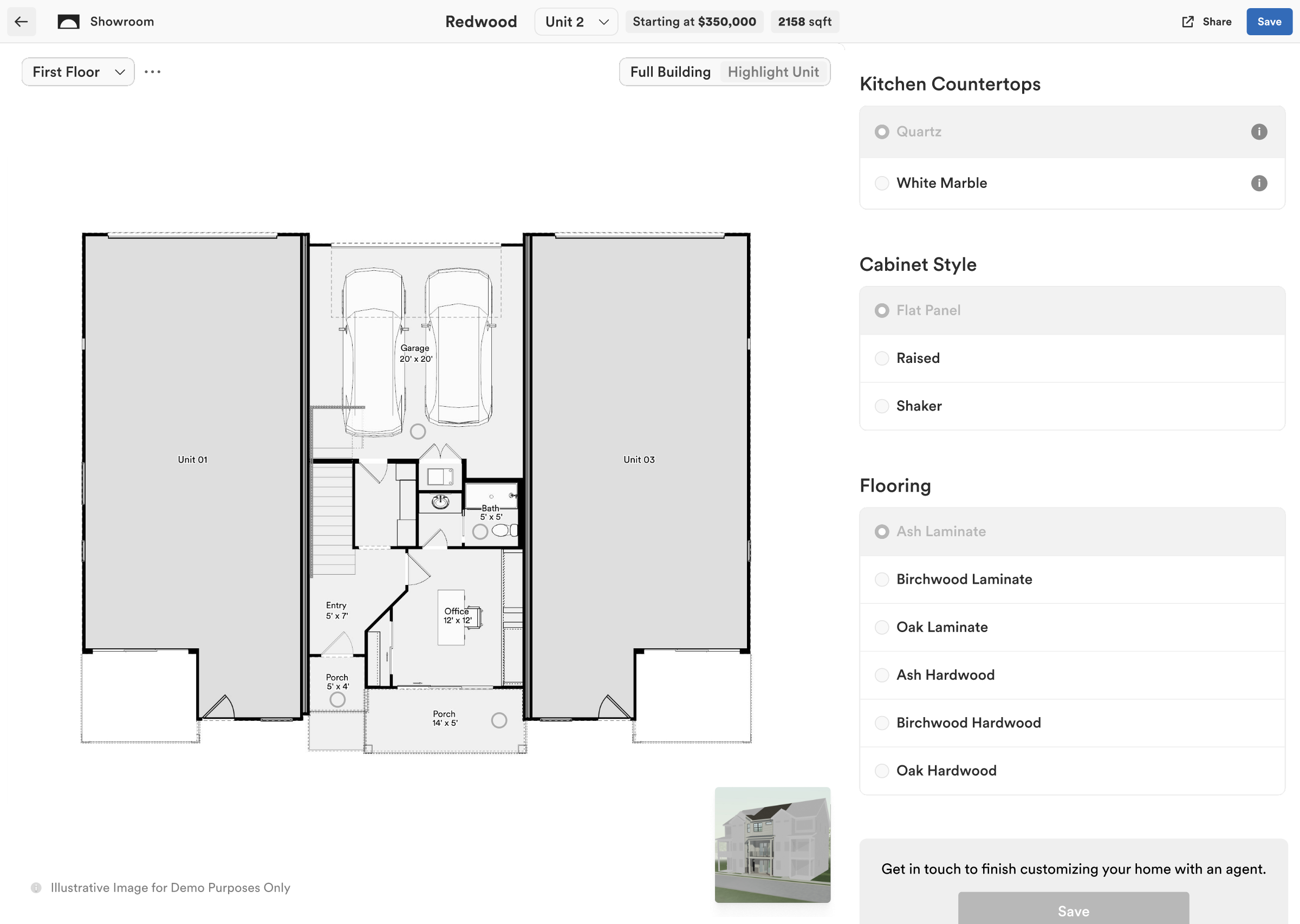View info about Quartz countertops
The width and height of the screenshot is (1300, 924).
[1259, 132]
